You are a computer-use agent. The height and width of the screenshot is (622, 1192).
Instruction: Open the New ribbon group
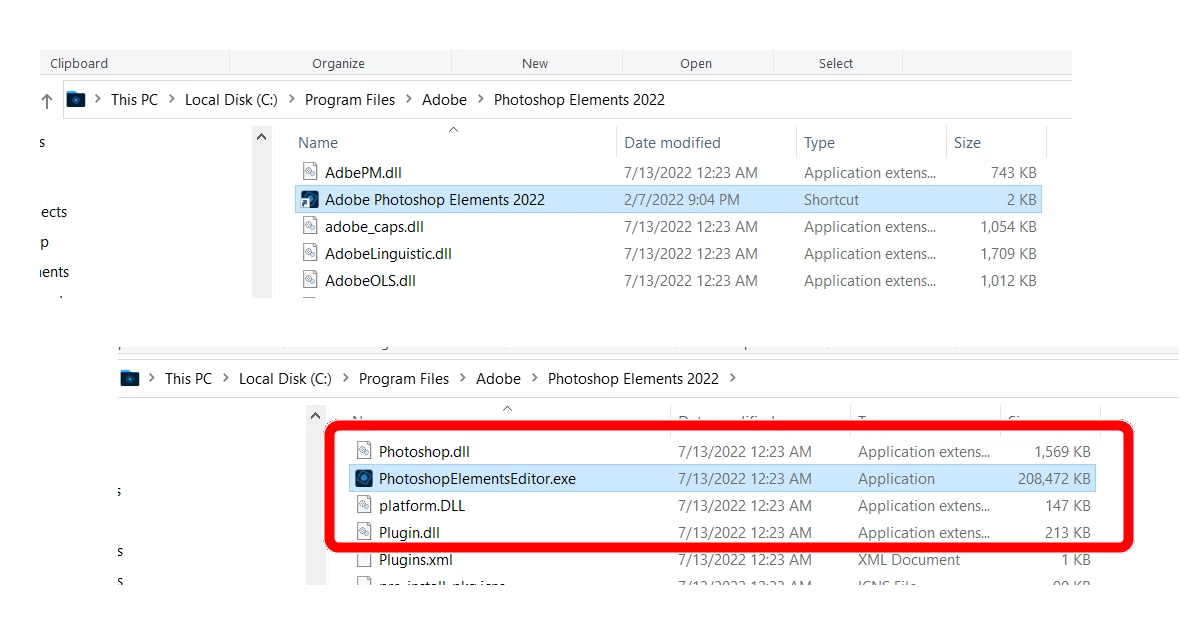pyautogui.click(x=534, y=63)
